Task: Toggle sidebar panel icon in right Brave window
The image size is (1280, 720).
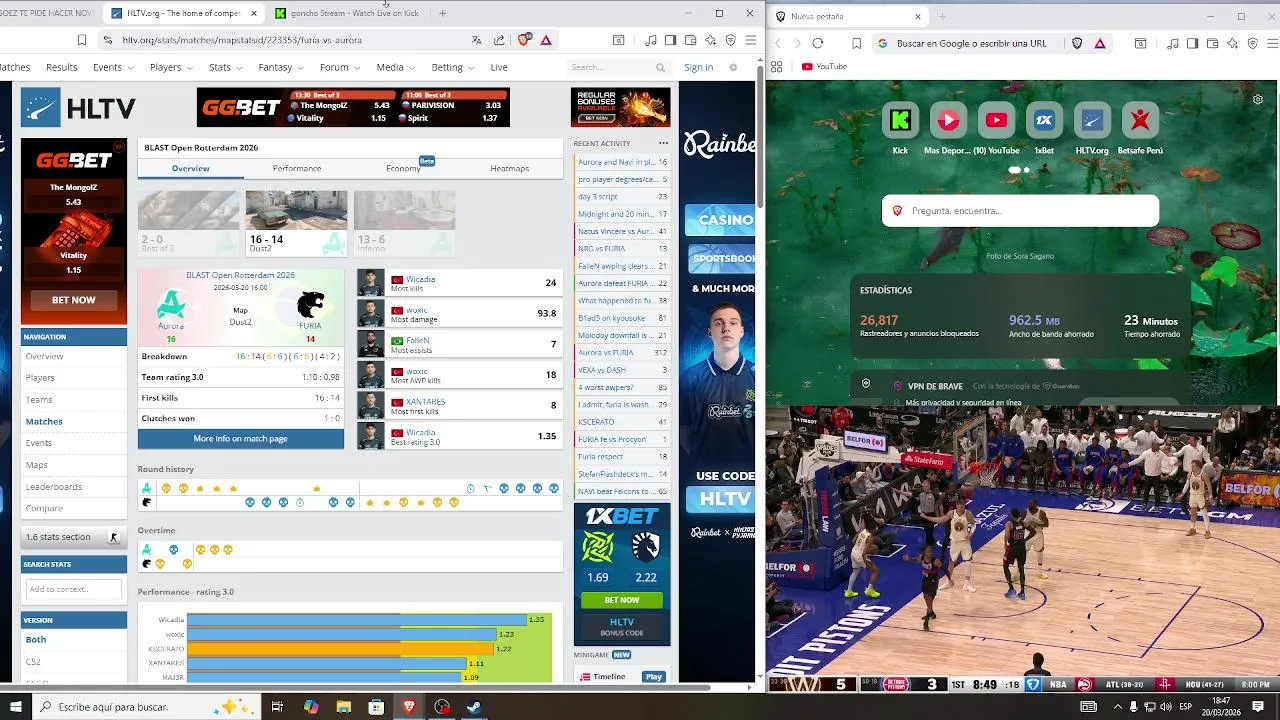Action: [1193, 43]
